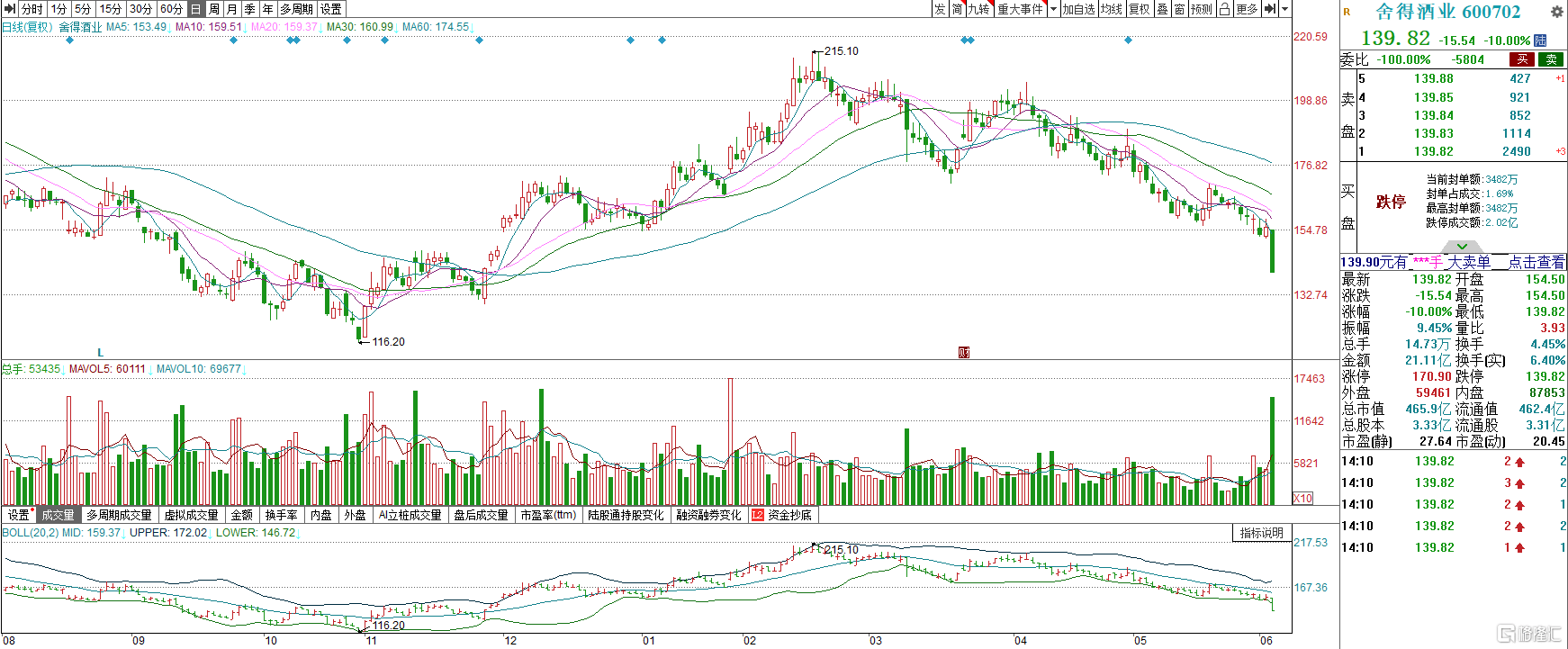Expand the dropdown next to 重大事件
1568x649 pixels.
coord(1053,9)
